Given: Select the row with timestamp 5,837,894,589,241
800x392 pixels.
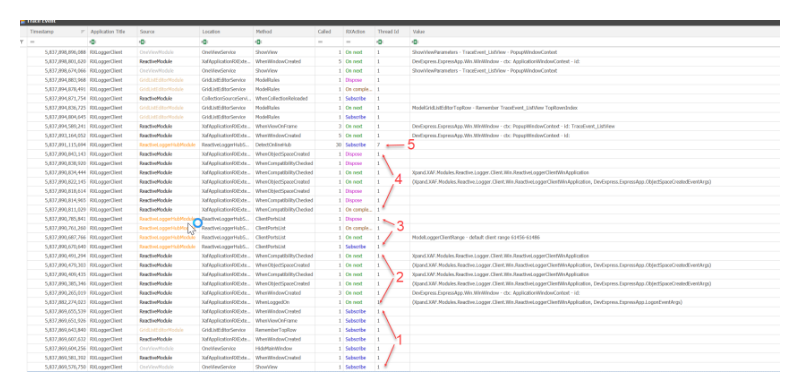Looking at the screenshot, I should tap(403, 126).
